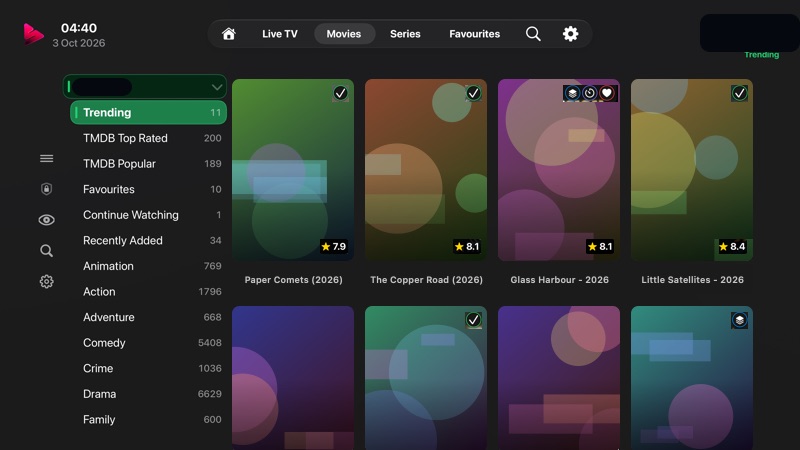
Task: Select Favourites in the category list
Action: tap(148, 189)
